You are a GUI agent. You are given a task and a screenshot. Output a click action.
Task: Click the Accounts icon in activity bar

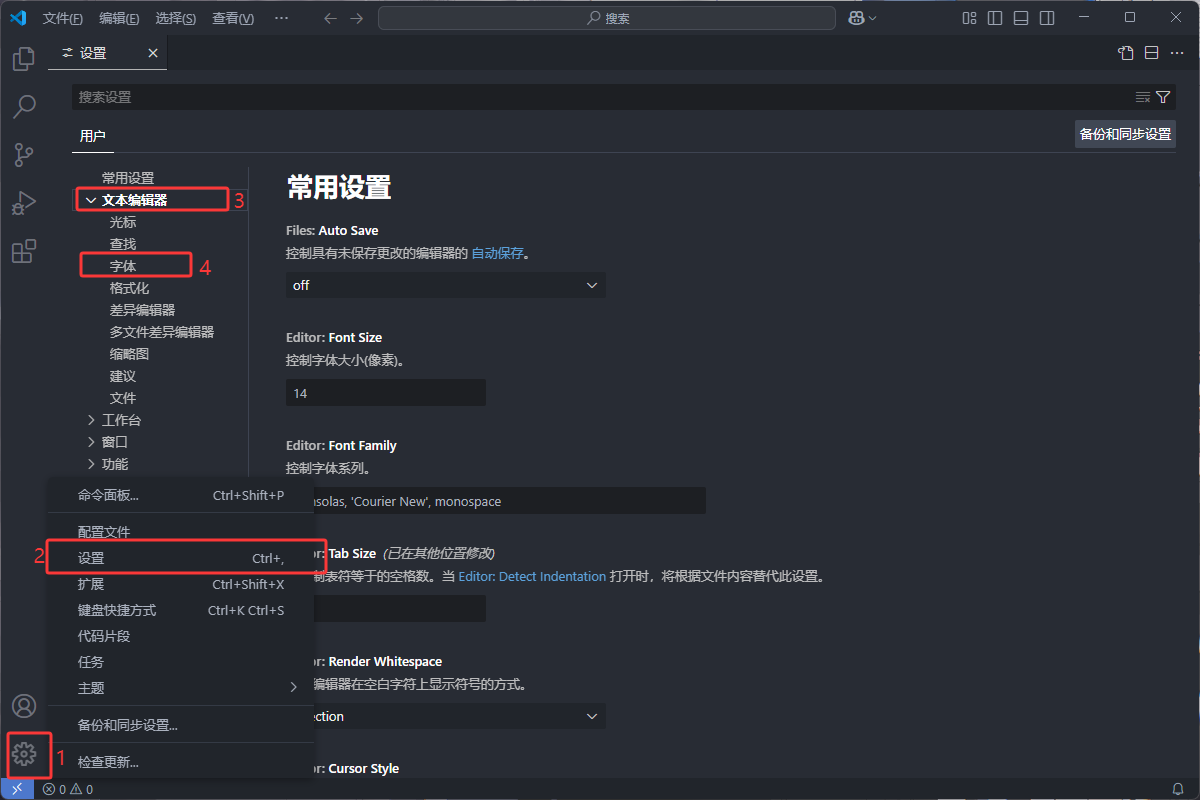pyautogui.click(x=23, y=706)
